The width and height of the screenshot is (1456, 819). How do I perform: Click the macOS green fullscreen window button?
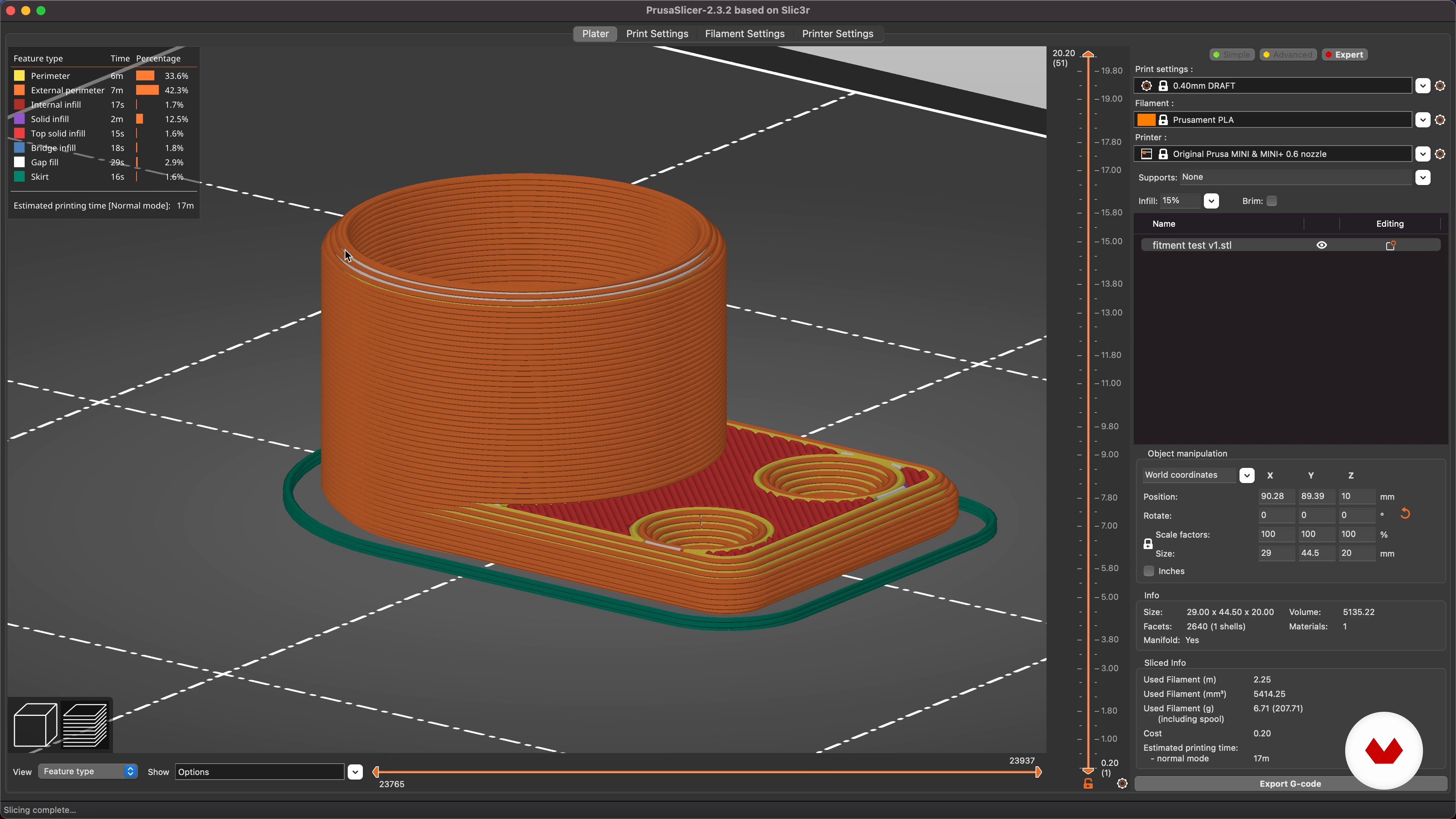[x=41, y=11]
